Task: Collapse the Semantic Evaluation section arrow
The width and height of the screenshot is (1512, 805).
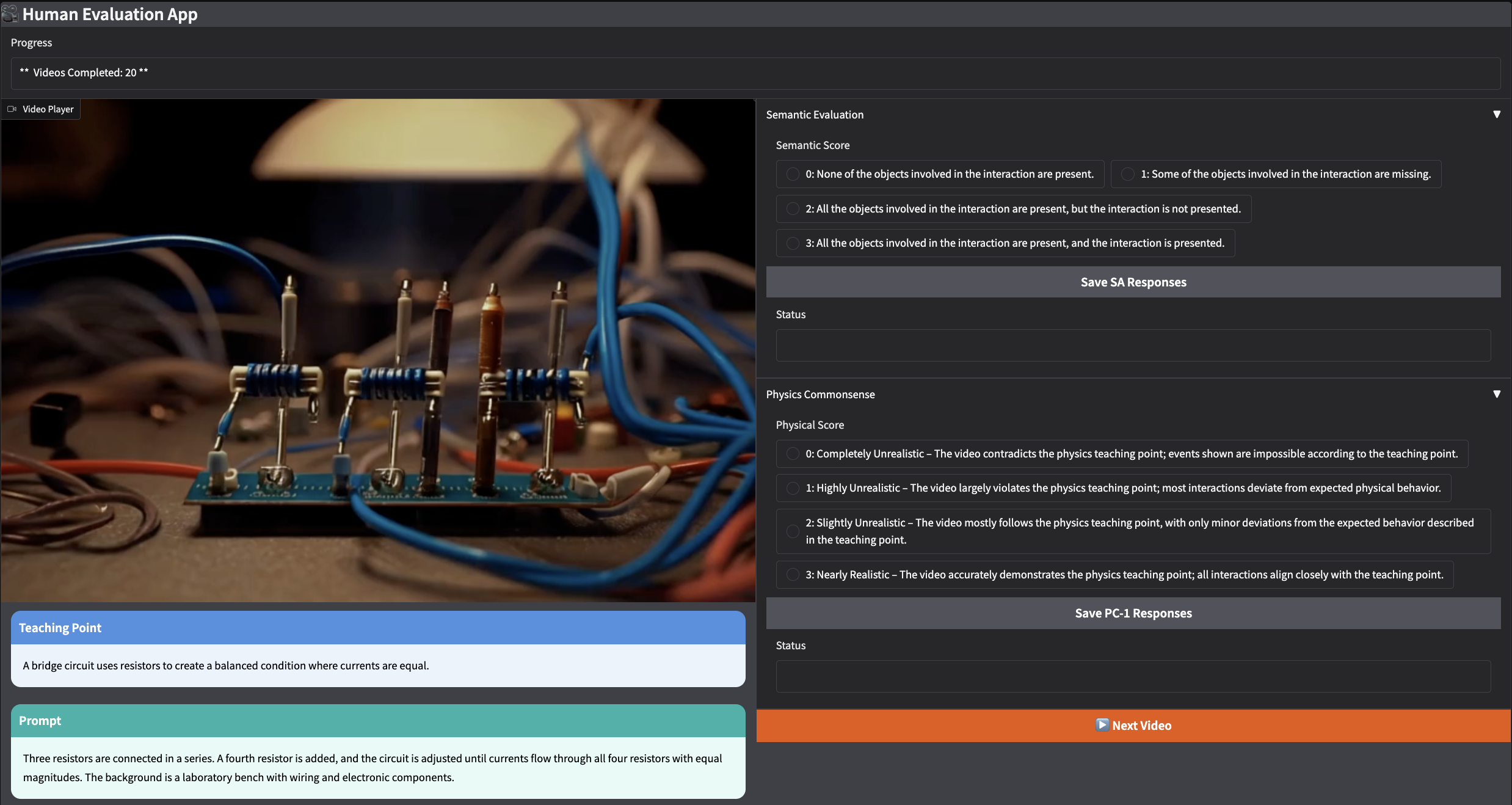Action: (1496, 114)
